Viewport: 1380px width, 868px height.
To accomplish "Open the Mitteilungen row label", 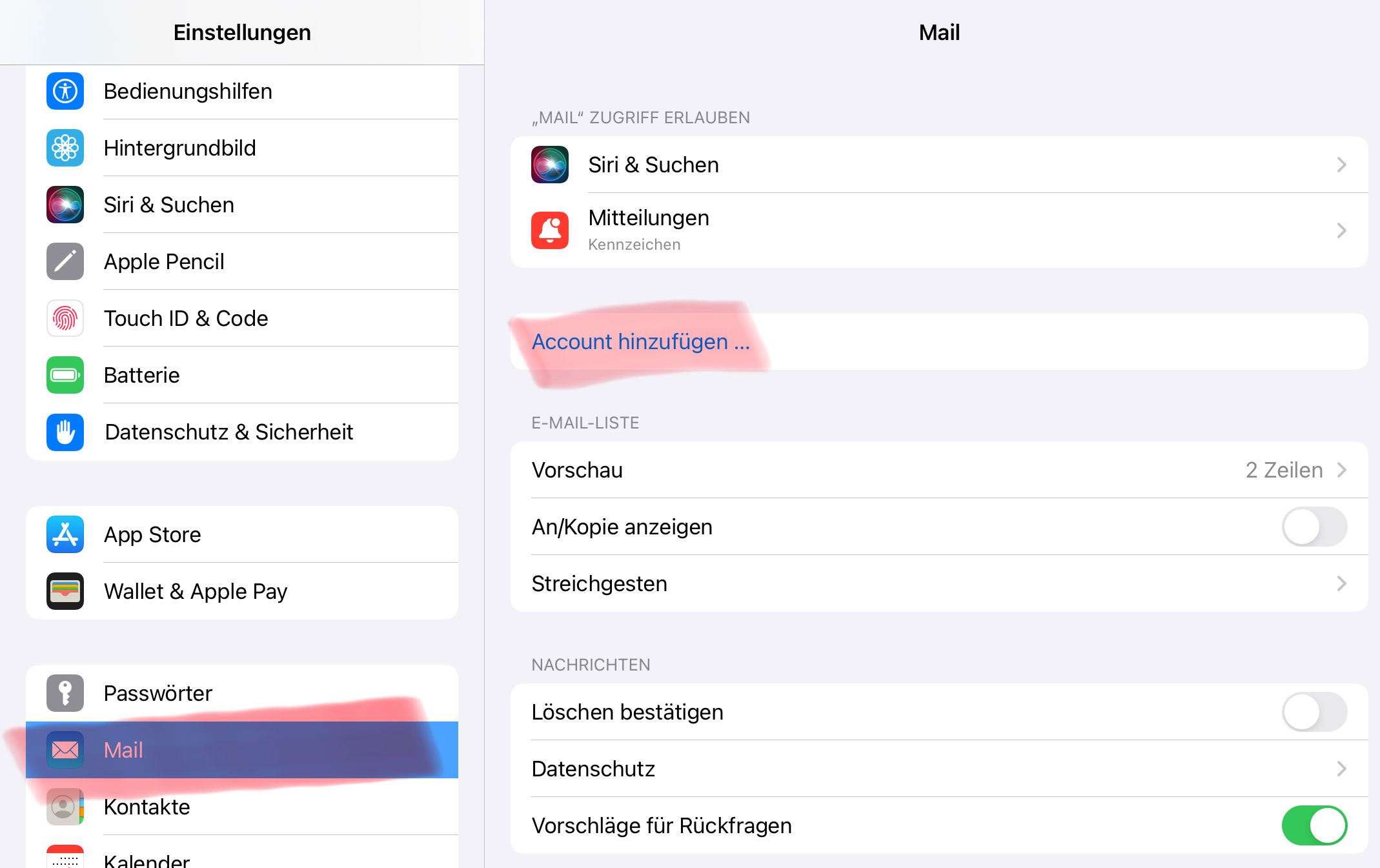I will tap(649, 218).
